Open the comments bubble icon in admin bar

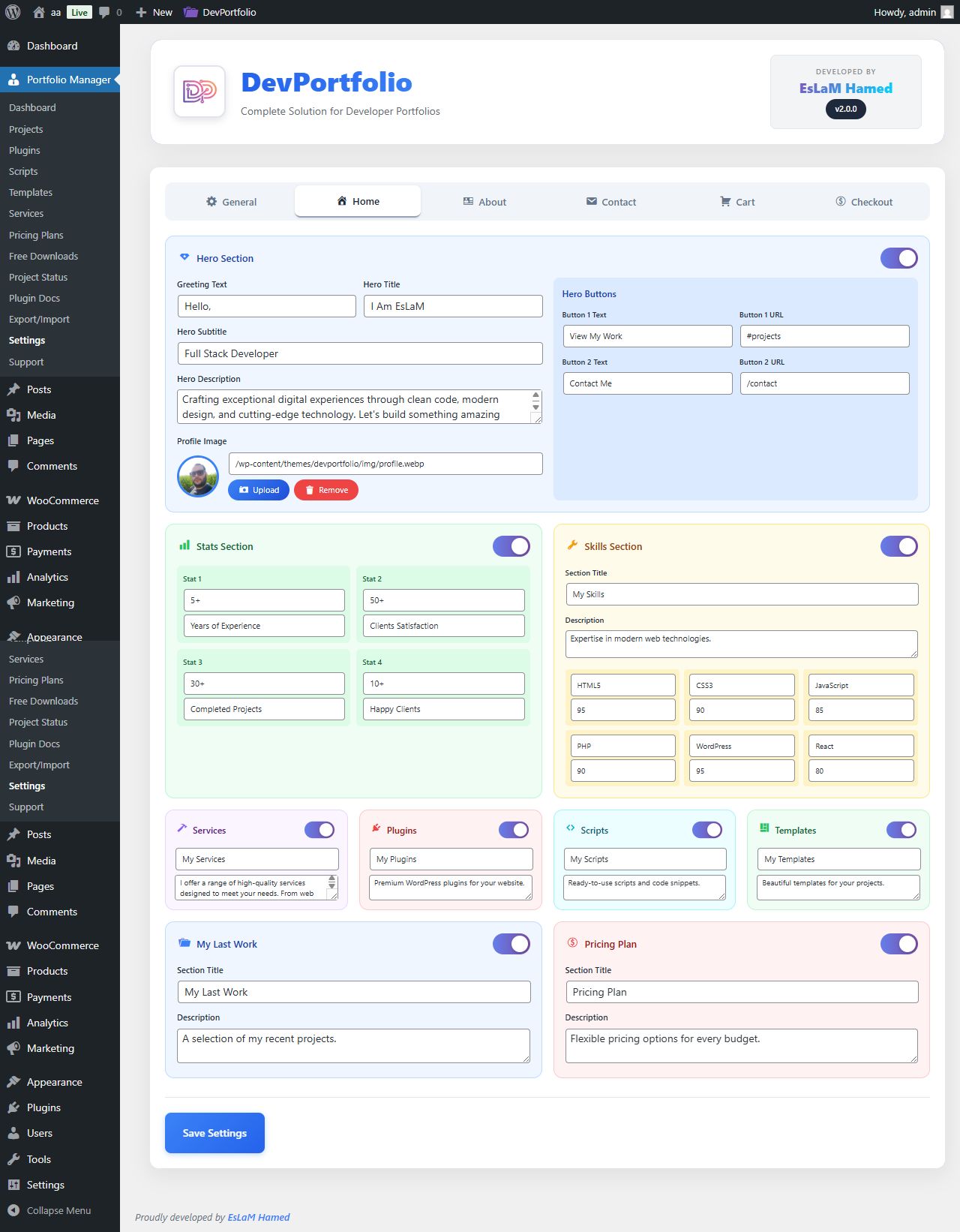(104, 12)
